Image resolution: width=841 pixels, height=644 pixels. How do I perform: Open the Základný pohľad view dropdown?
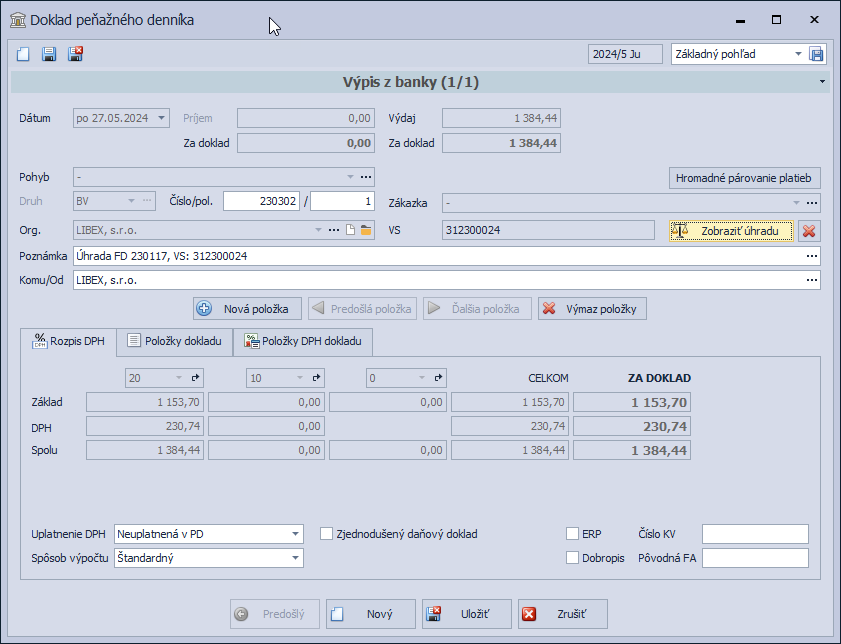[798, 54]
